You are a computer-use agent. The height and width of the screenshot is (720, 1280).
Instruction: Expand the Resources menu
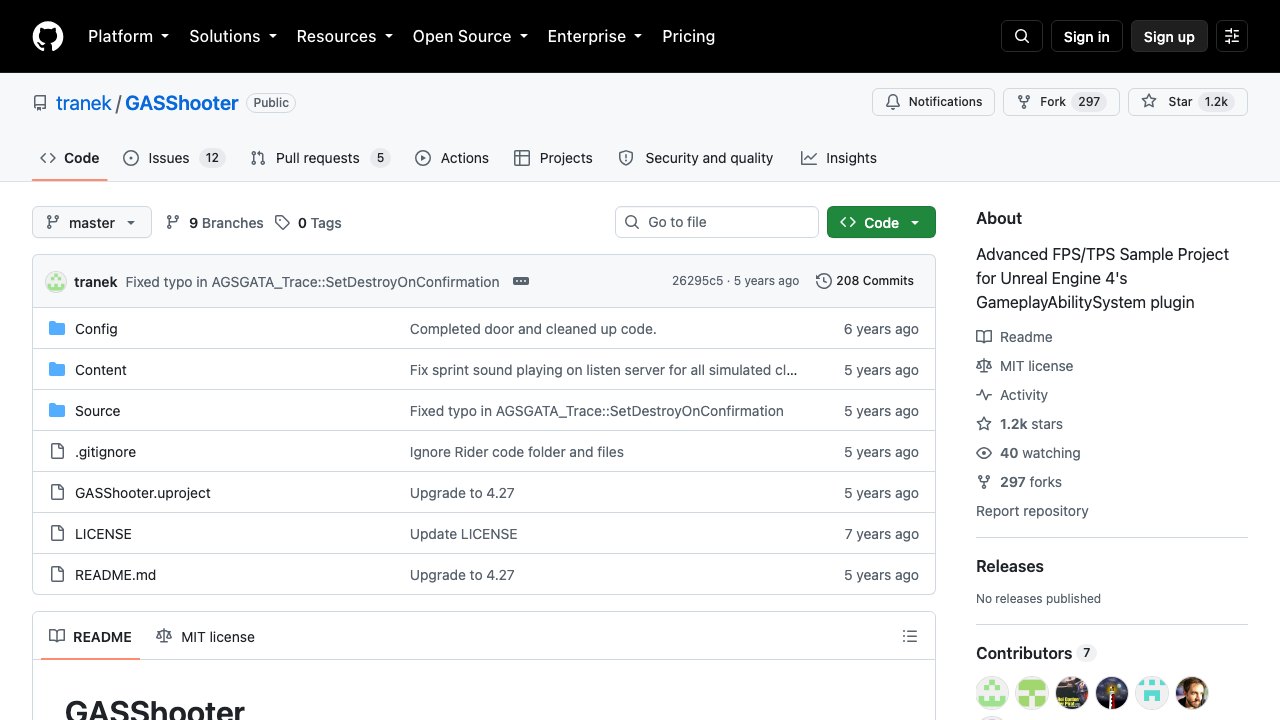point(344,37)
